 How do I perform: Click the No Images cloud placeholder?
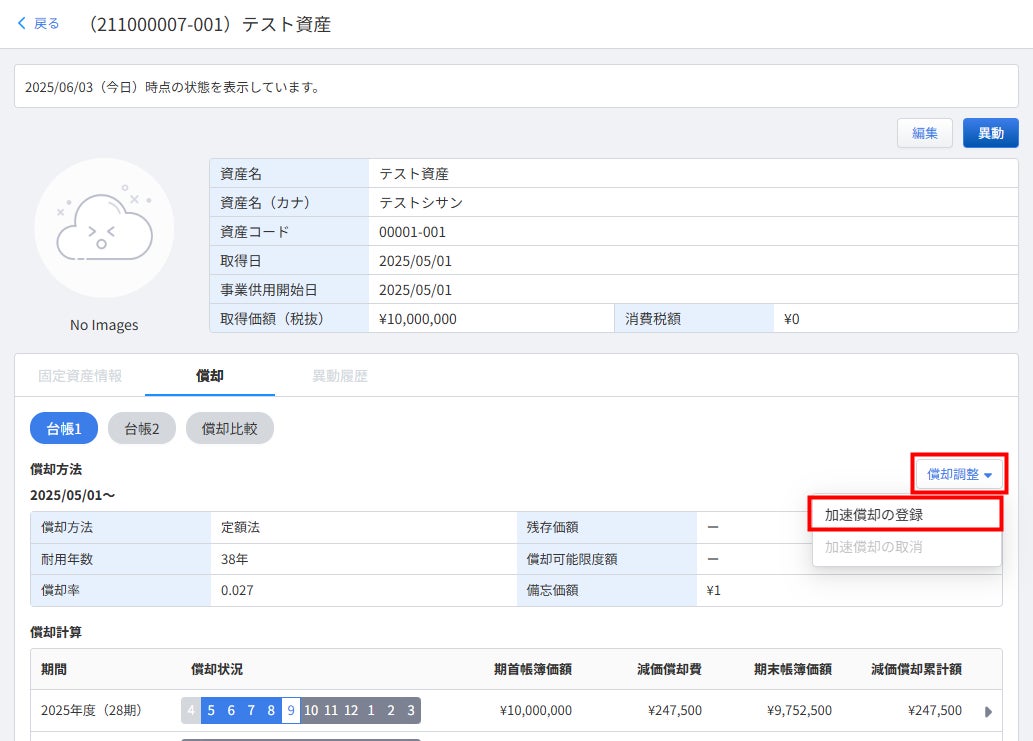pos(104,228)
